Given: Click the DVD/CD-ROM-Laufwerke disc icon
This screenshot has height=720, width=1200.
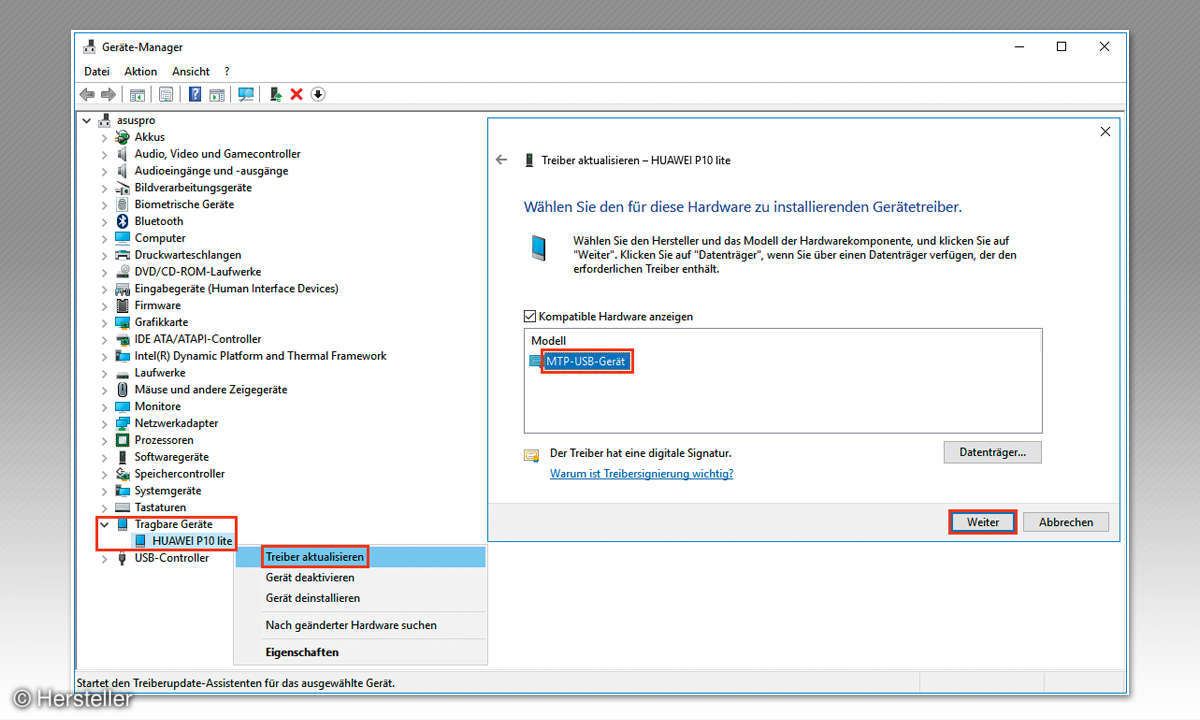Looking at the screenshot, I should pos(122,271).
